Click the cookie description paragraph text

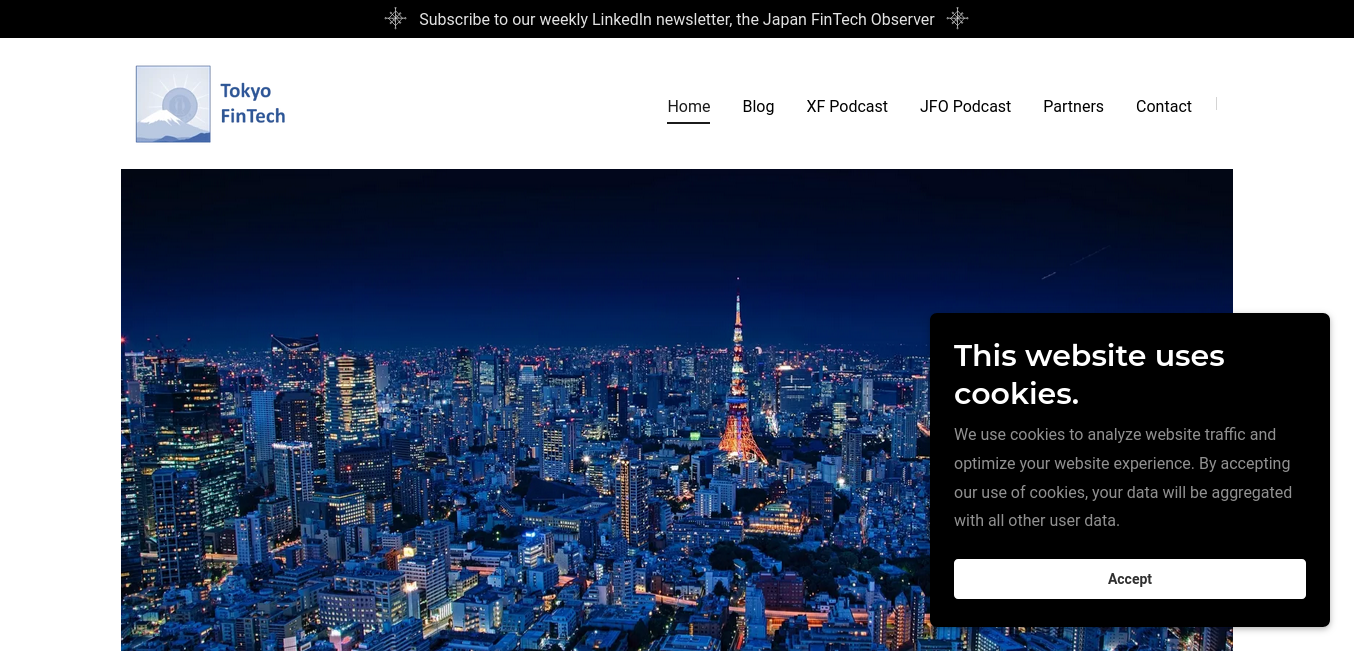point(1123,478)
